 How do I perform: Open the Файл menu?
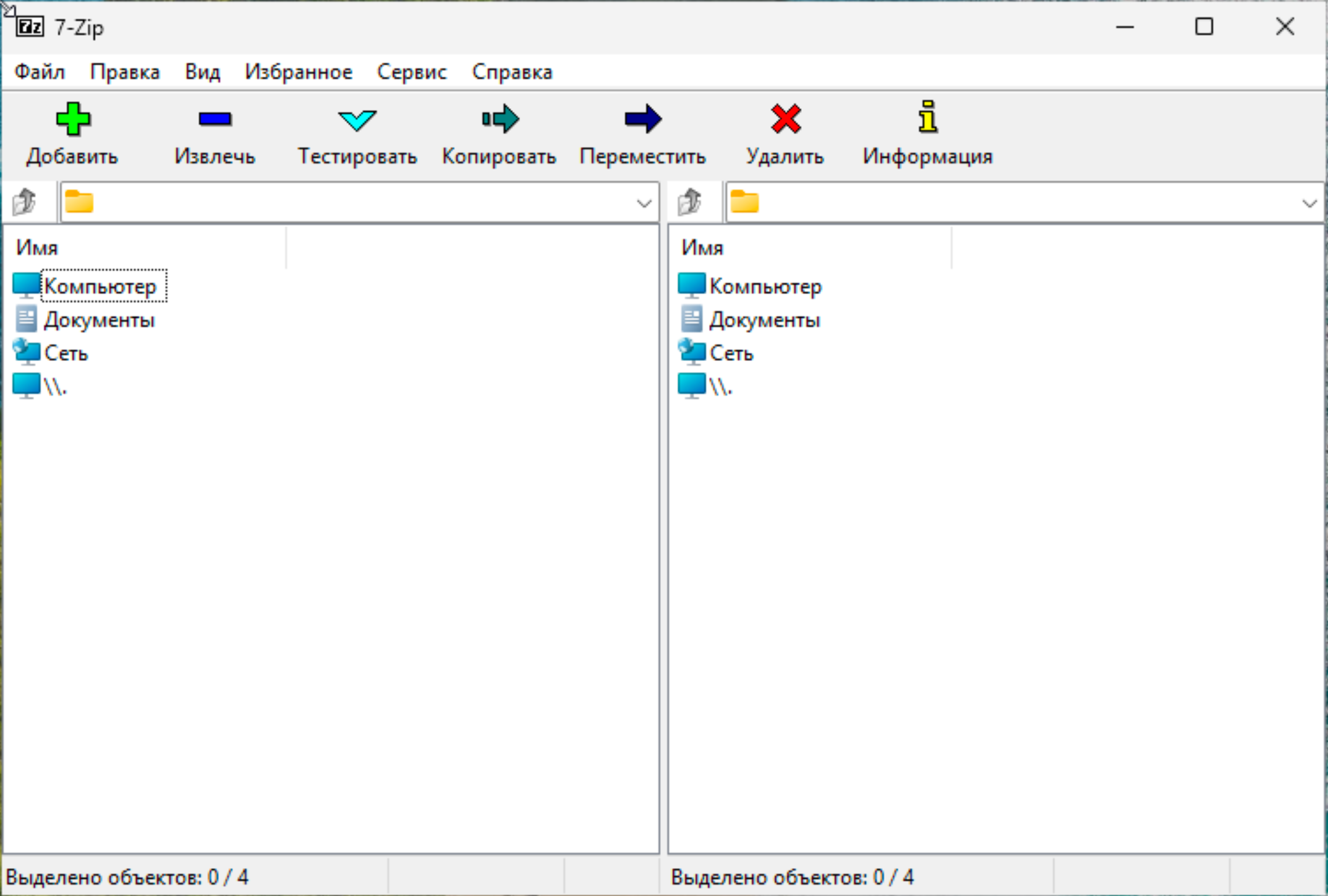(40, 72)
